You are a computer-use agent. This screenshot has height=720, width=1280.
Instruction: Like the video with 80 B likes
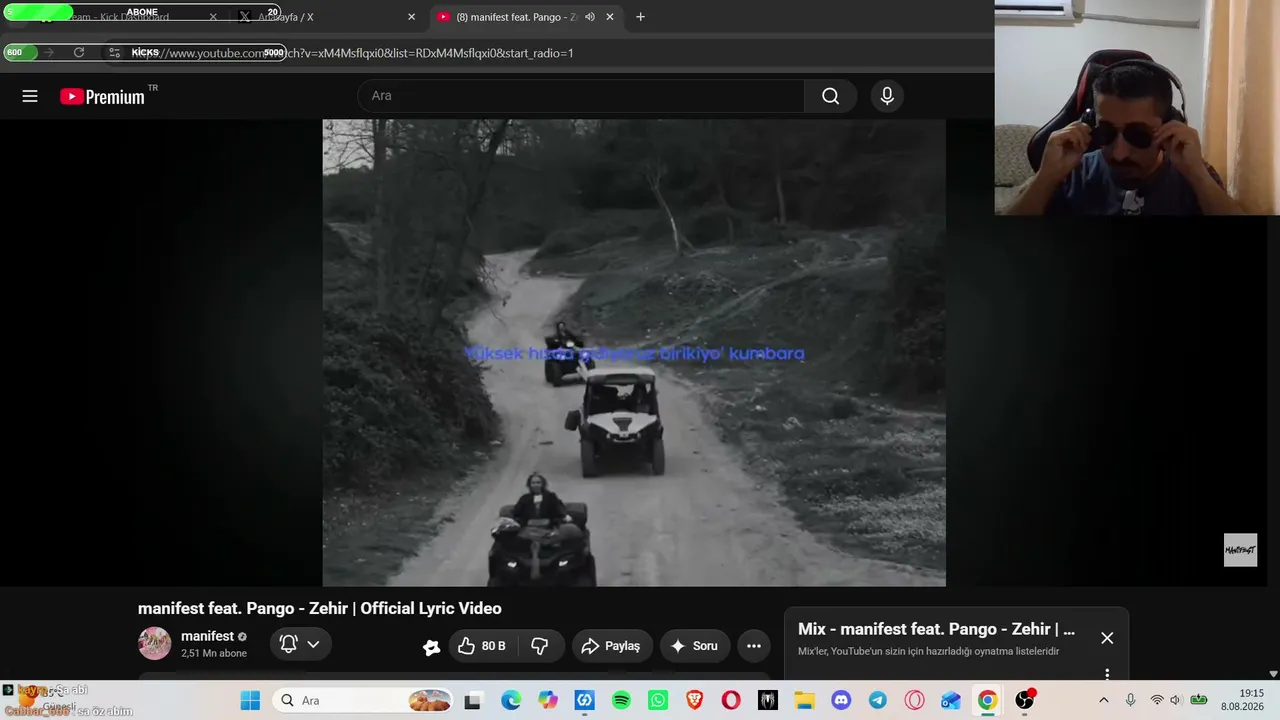point(482,646)
